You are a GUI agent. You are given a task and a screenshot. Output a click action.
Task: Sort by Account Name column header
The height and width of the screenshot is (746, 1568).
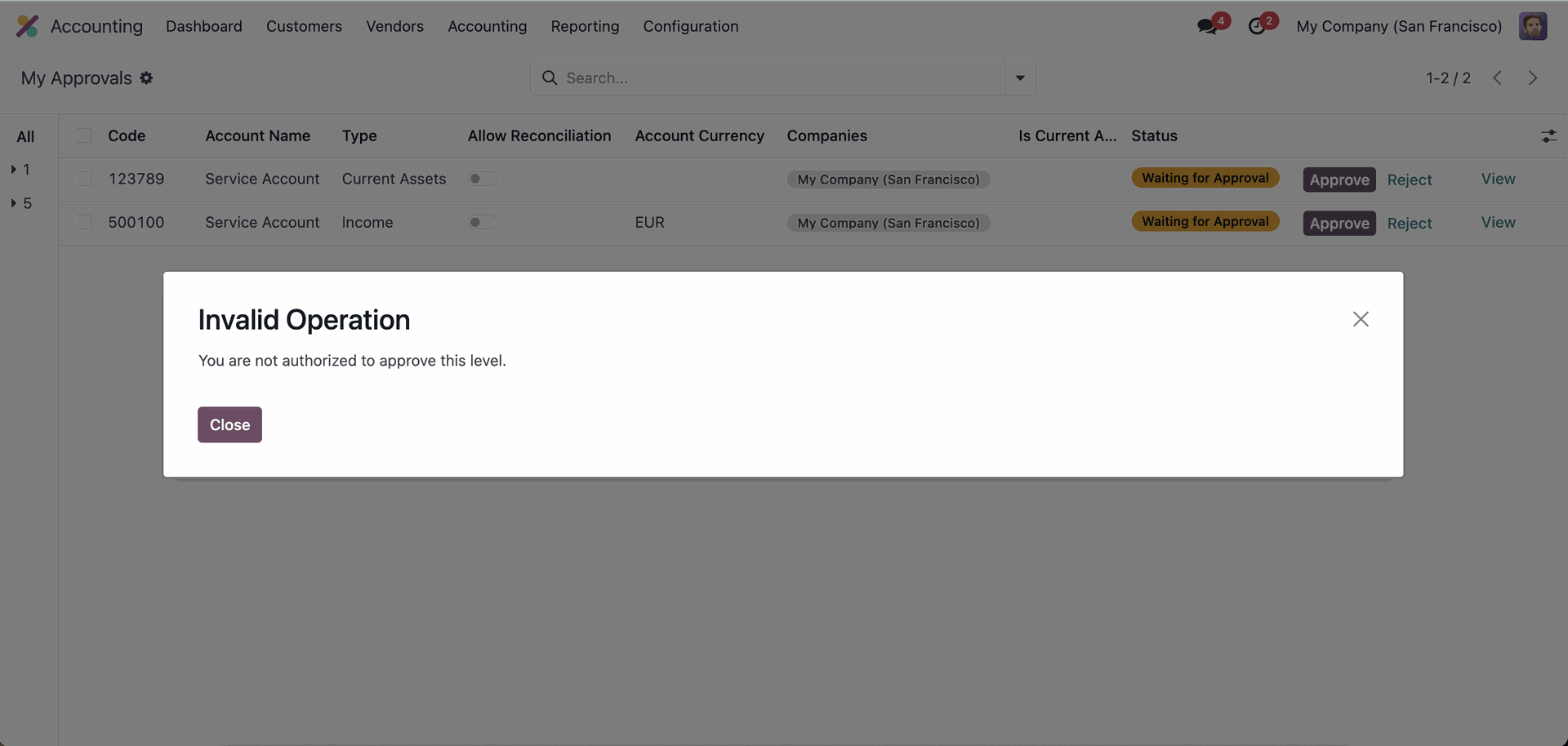tap(258, 135)
